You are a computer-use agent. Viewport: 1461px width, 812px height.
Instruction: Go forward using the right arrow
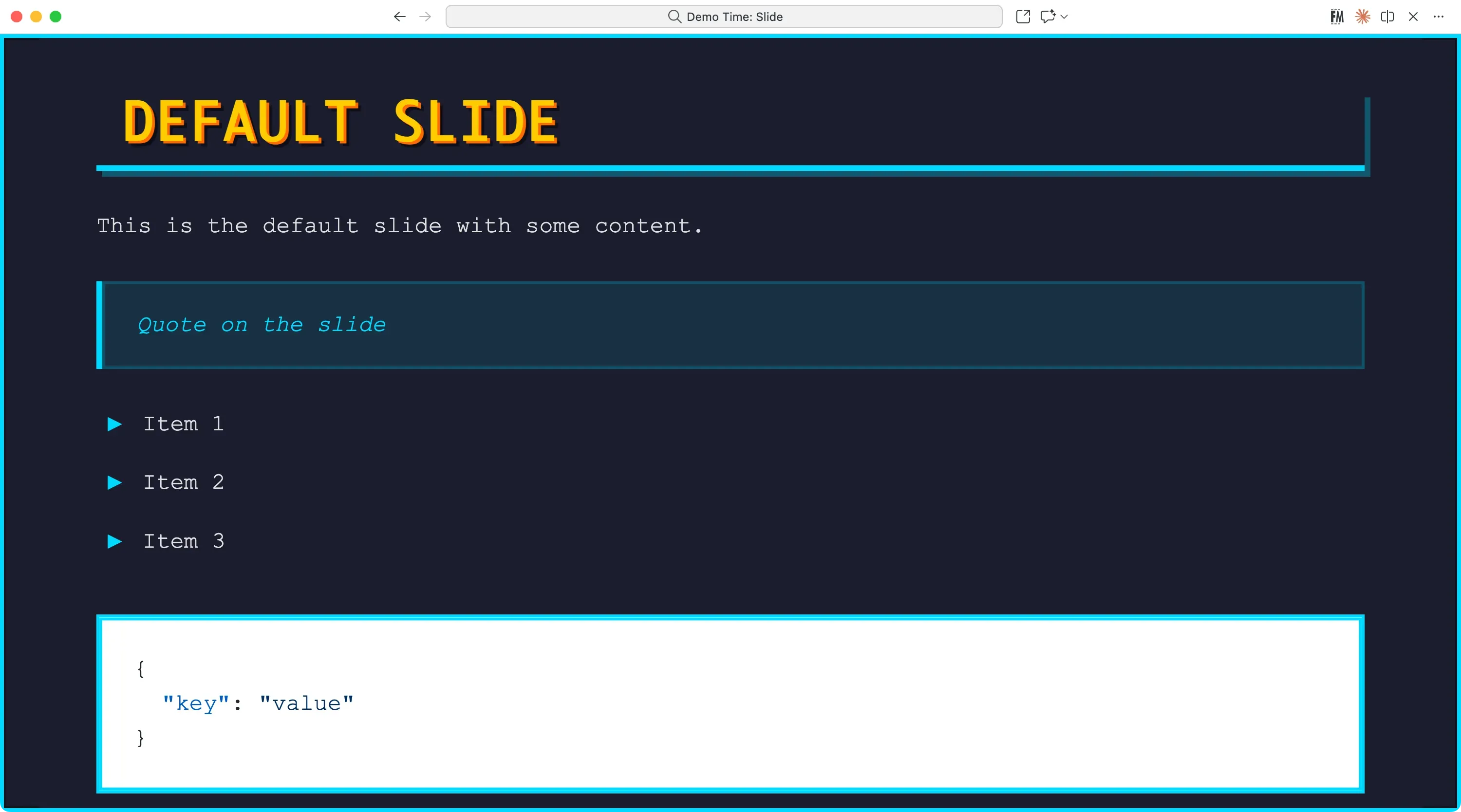coord(425,17)
